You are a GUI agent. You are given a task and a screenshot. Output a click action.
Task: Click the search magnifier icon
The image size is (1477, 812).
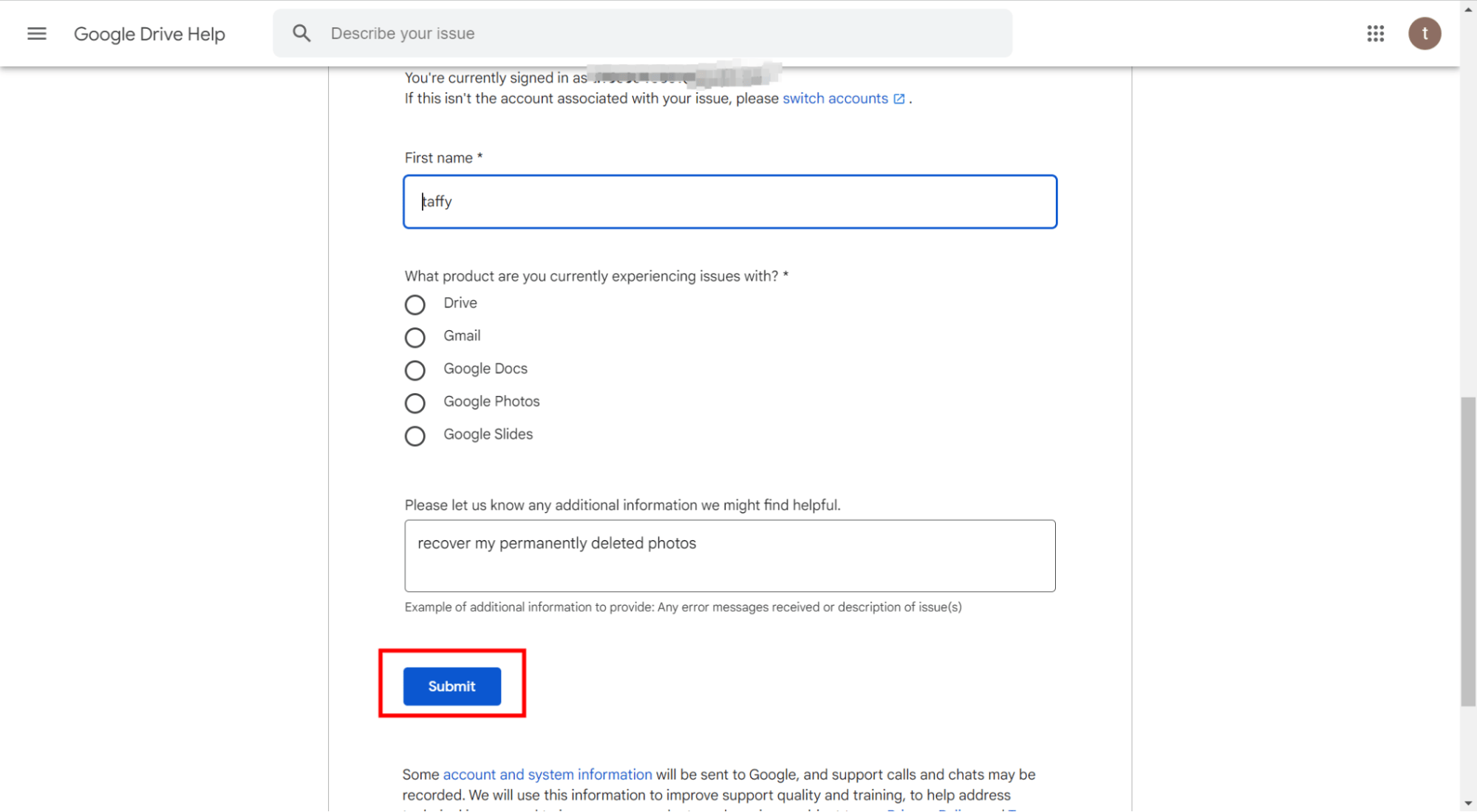299,33
